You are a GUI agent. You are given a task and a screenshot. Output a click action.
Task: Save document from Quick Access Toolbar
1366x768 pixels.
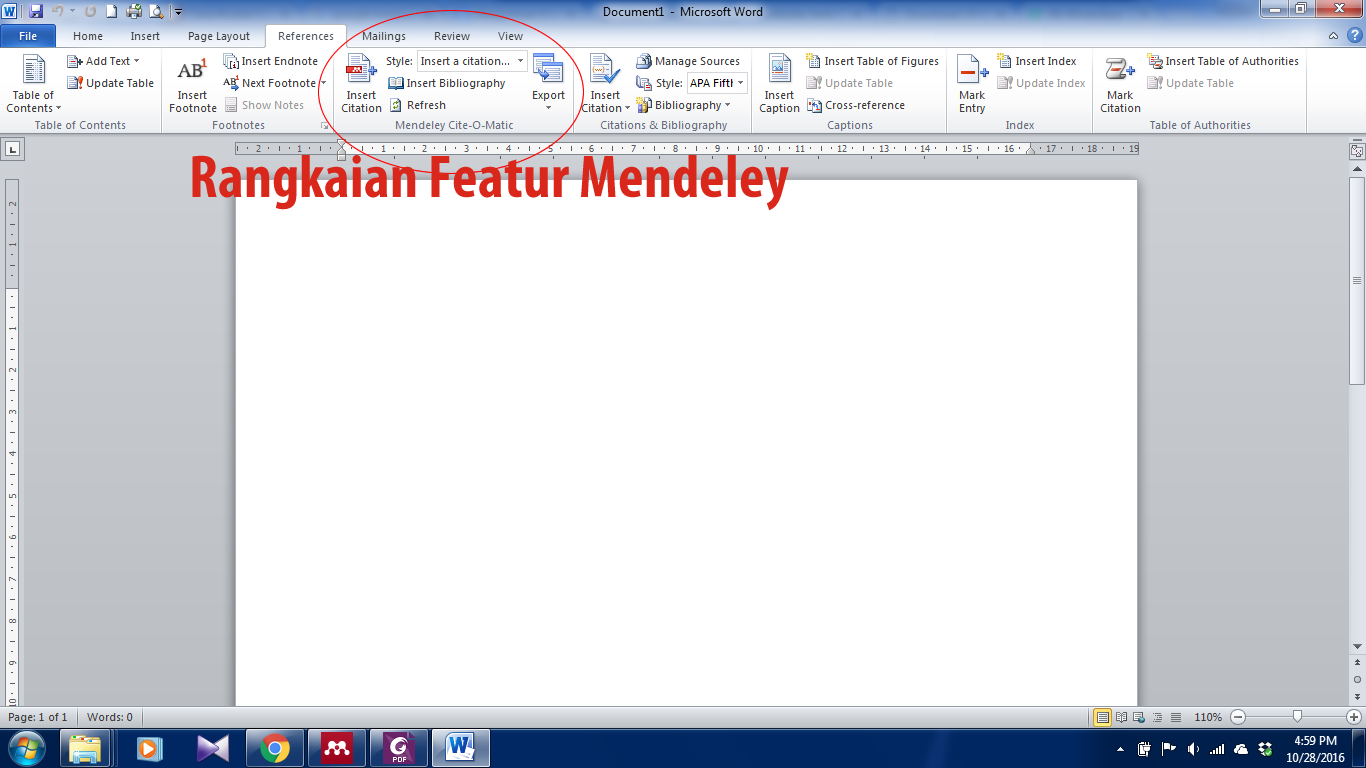tap(36, 12)
